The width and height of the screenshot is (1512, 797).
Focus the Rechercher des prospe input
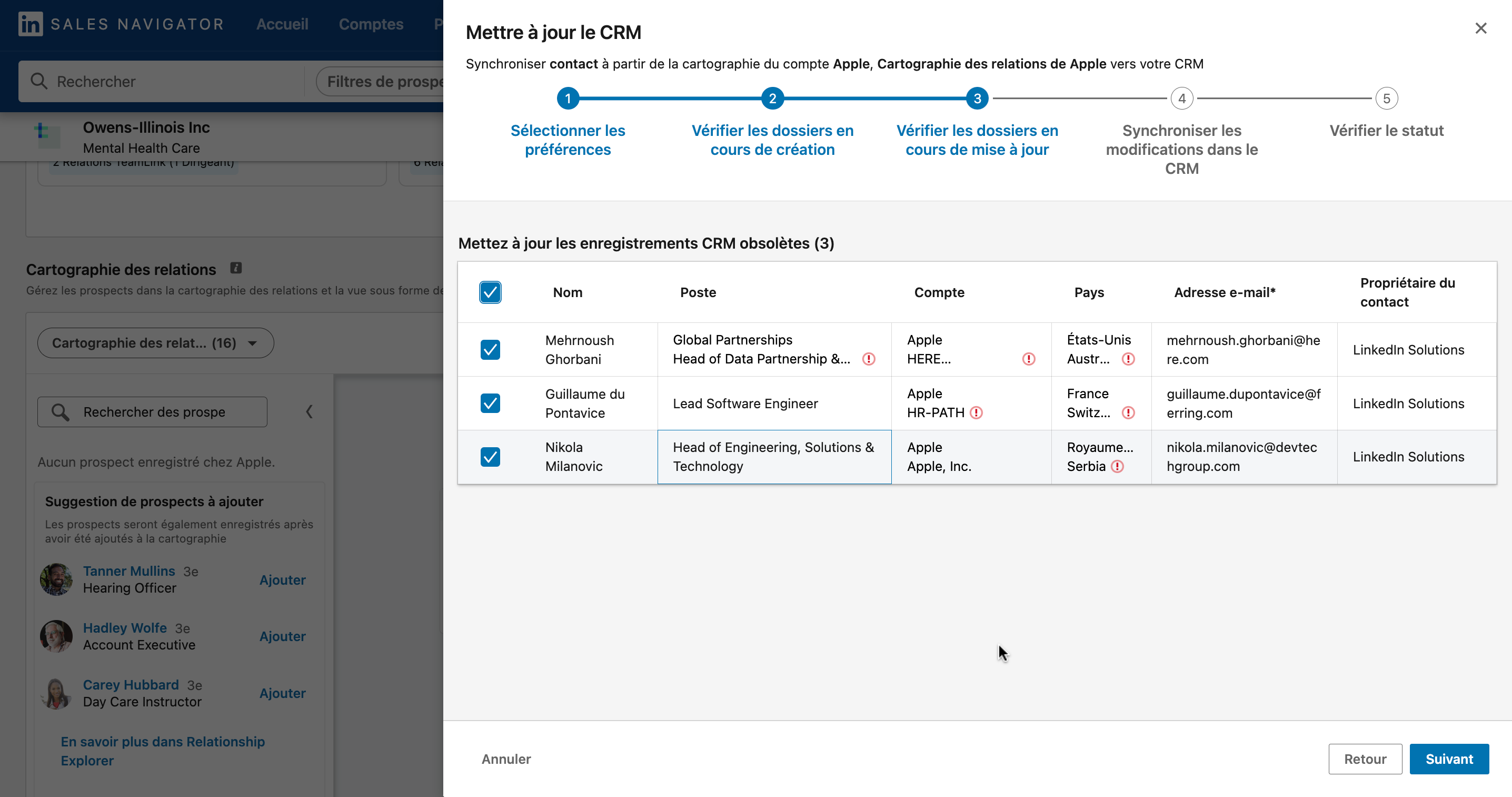coord(153,412)
